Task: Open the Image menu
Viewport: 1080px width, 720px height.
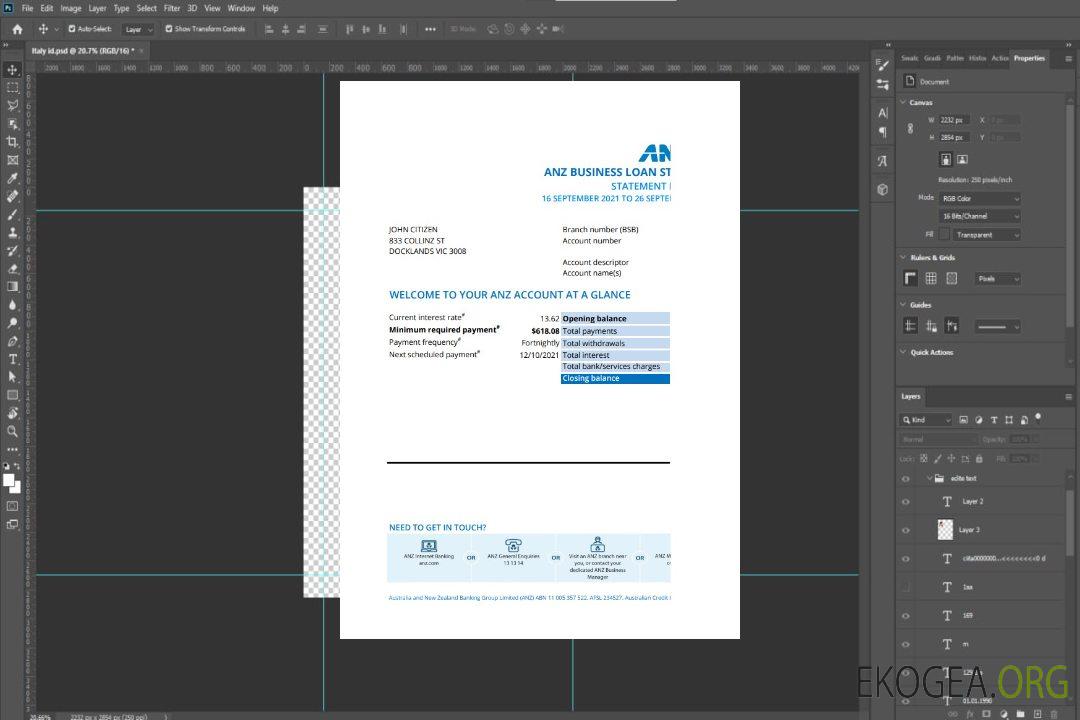Action: [x=70, y=8]
